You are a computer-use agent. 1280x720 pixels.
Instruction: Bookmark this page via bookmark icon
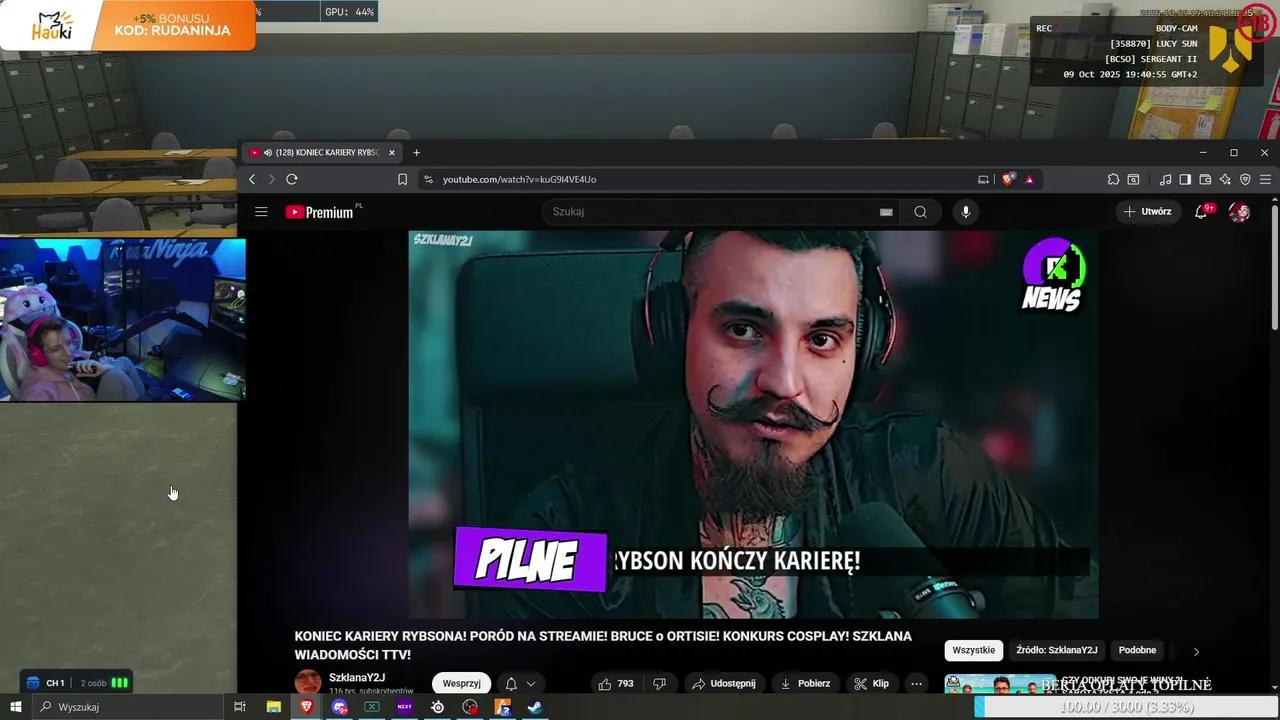point(402,179)
